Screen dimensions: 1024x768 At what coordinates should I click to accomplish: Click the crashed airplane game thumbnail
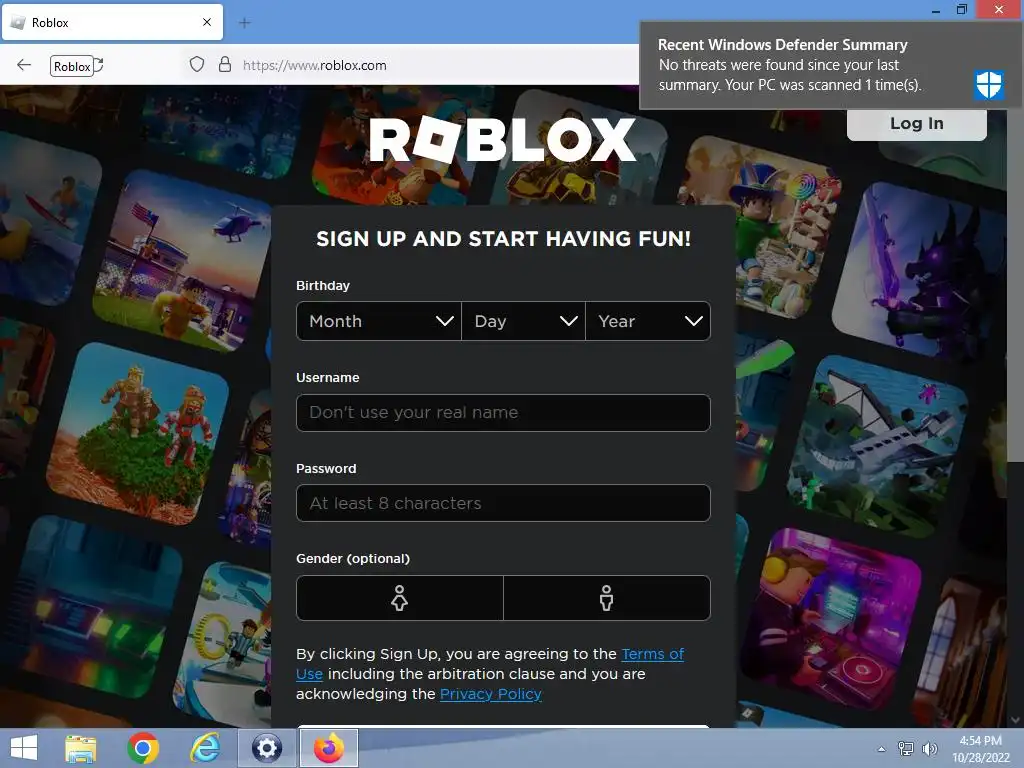(x=878, y=448)
